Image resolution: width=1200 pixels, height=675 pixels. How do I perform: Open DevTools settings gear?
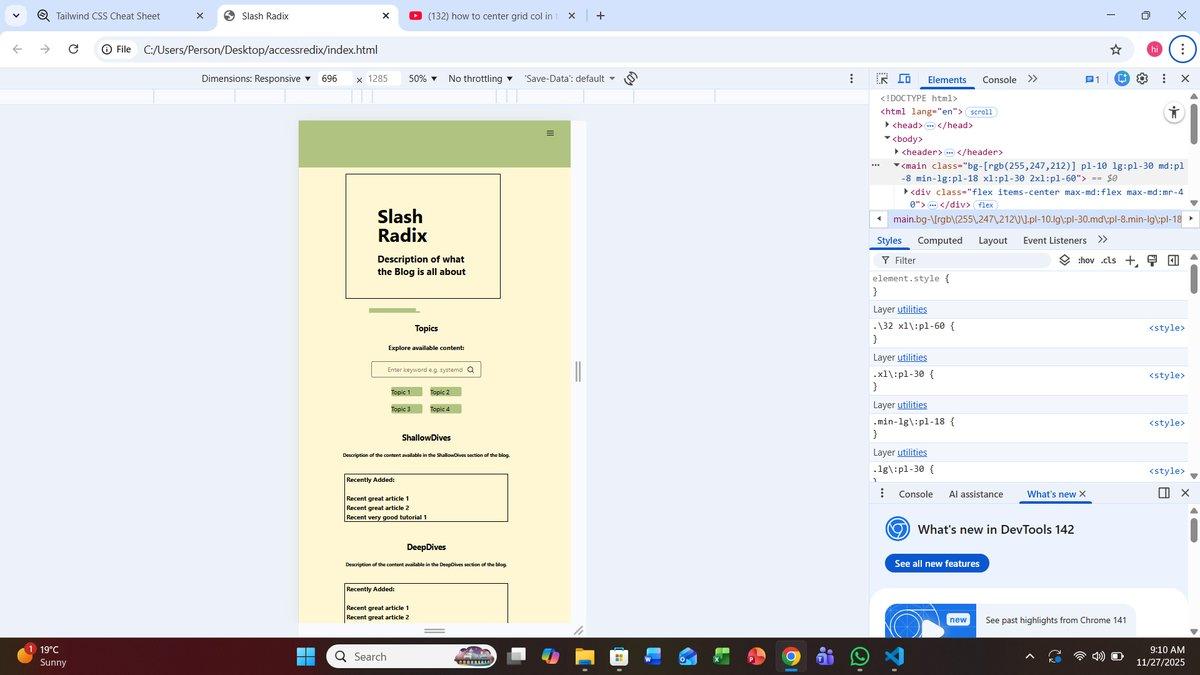click(1142, 79)
